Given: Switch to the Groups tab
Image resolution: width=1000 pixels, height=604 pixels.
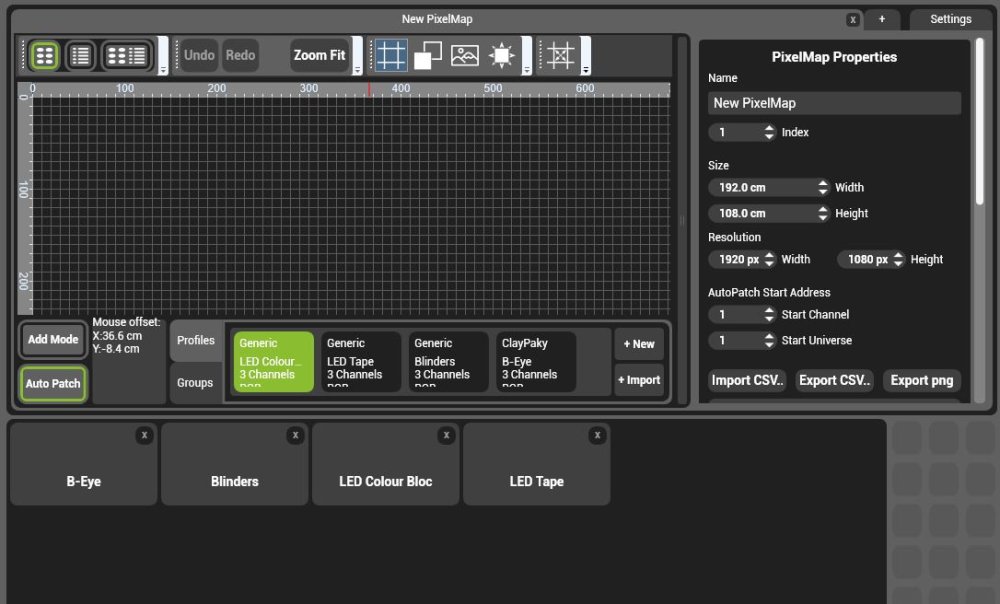Looking at the screenshot, I should tap(195, 383).
